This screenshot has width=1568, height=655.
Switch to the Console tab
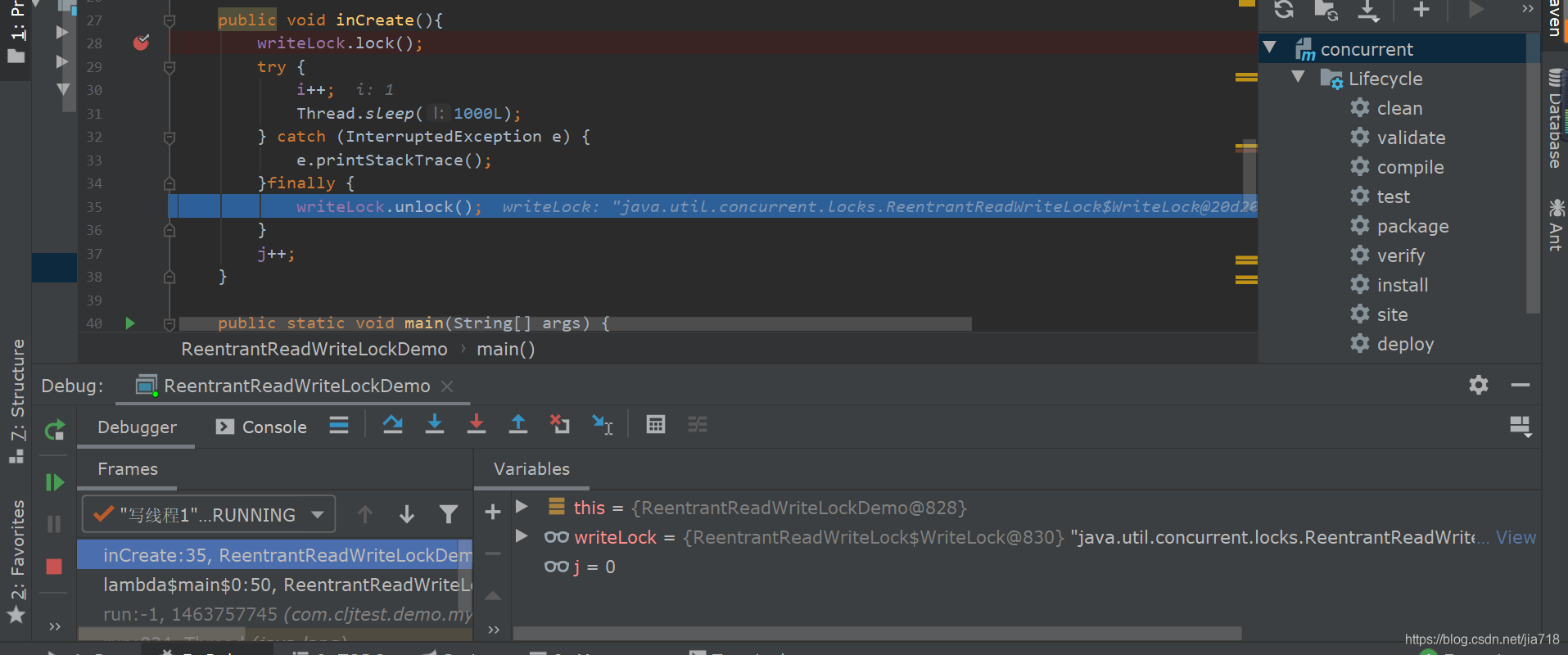pos(261,427)
